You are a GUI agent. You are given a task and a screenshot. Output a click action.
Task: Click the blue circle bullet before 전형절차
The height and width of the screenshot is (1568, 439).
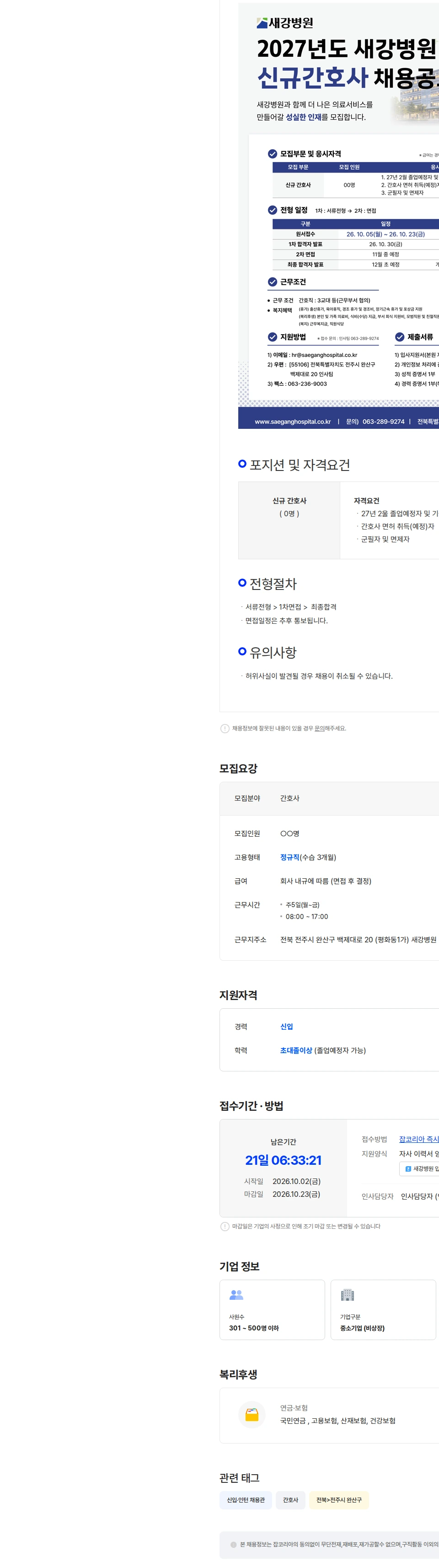tap(242, 583)
